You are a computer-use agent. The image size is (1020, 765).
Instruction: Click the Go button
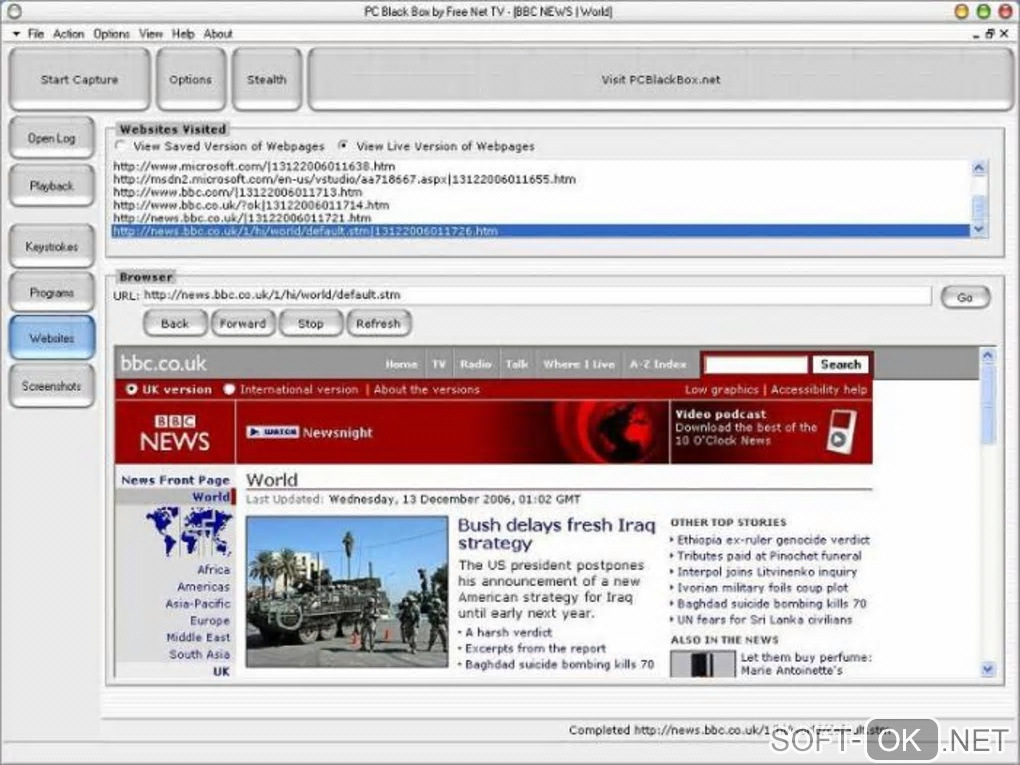[x=965, y=297]
